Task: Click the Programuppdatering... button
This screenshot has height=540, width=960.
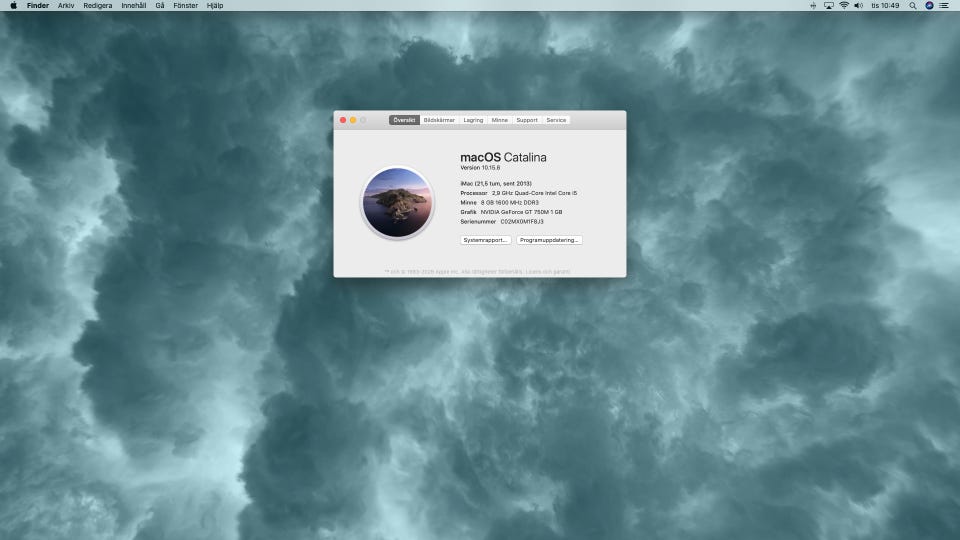Action: 549,240
